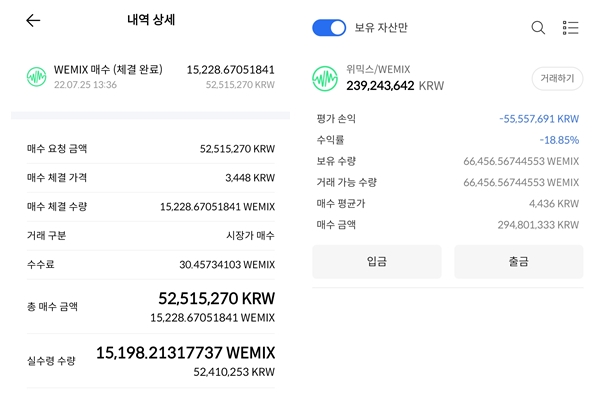Tap the 입금 deposit button
Viewport: 600px width, 400px height.
click(377, 261)
